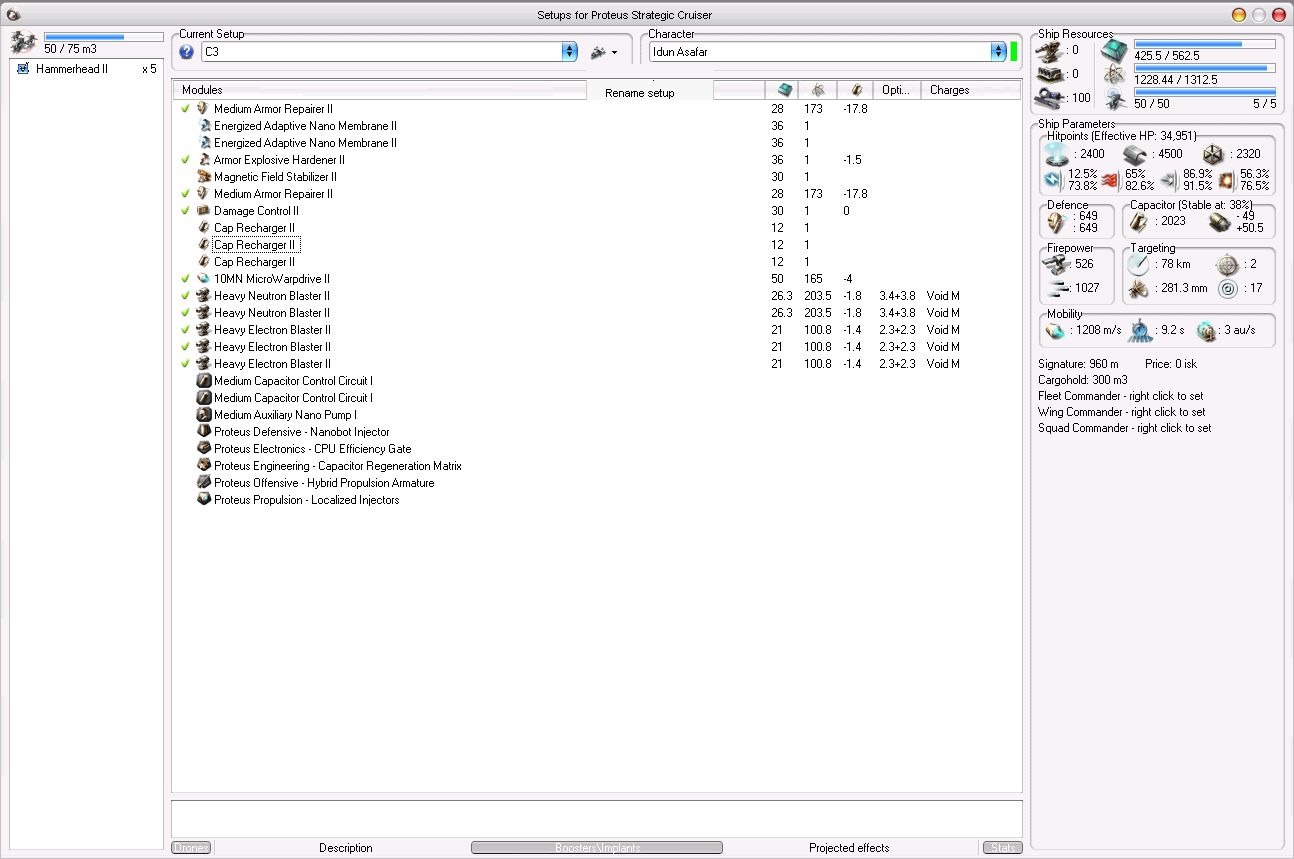Click the Defence tank icon showing 649
Image resolution: width=1294 pixels, height=859 pixels.
[x=1056, y=222]
